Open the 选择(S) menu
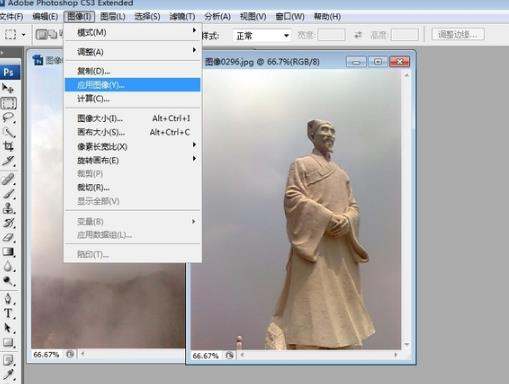Image resolution: width=509 pixels, height=384 pixels. 147,16
